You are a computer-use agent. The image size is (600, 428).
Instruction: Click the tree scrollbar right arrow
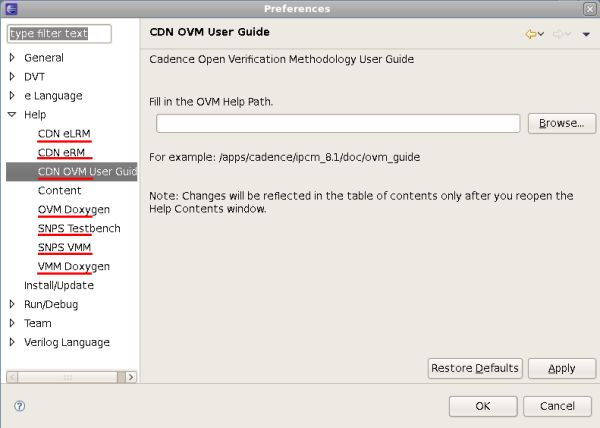point(131,377)
